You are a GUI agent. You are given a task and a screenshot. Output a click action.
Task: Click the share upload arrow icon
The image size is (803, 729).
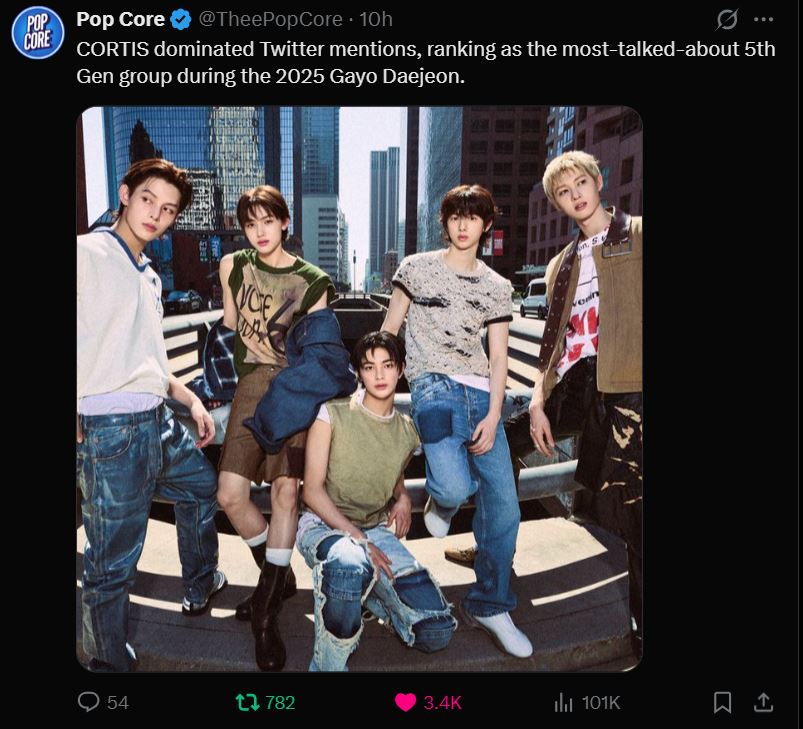(762, 702)
